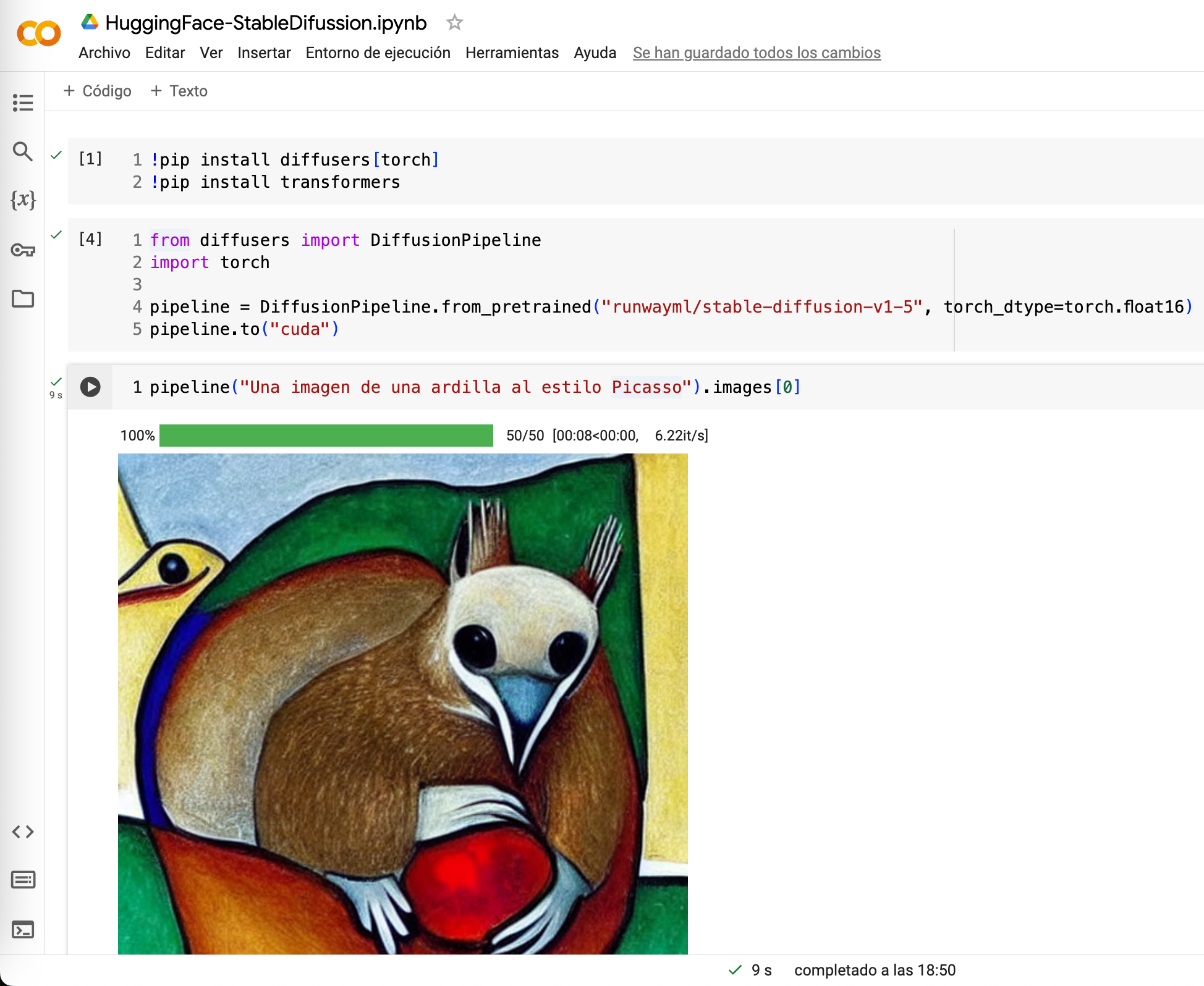Click the Google Drive icon
This screenshot has width=1204, height=986.
point(90,22)
